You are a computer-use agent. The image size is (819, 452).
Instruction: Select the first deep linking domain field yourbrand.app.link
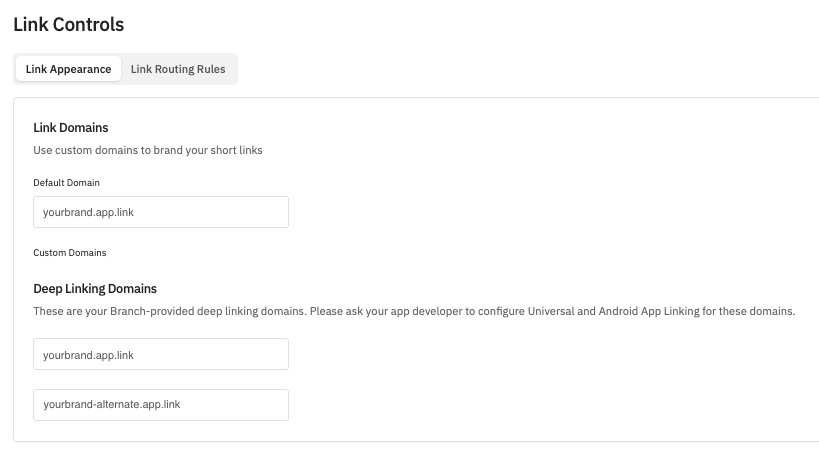pos(161,354)
